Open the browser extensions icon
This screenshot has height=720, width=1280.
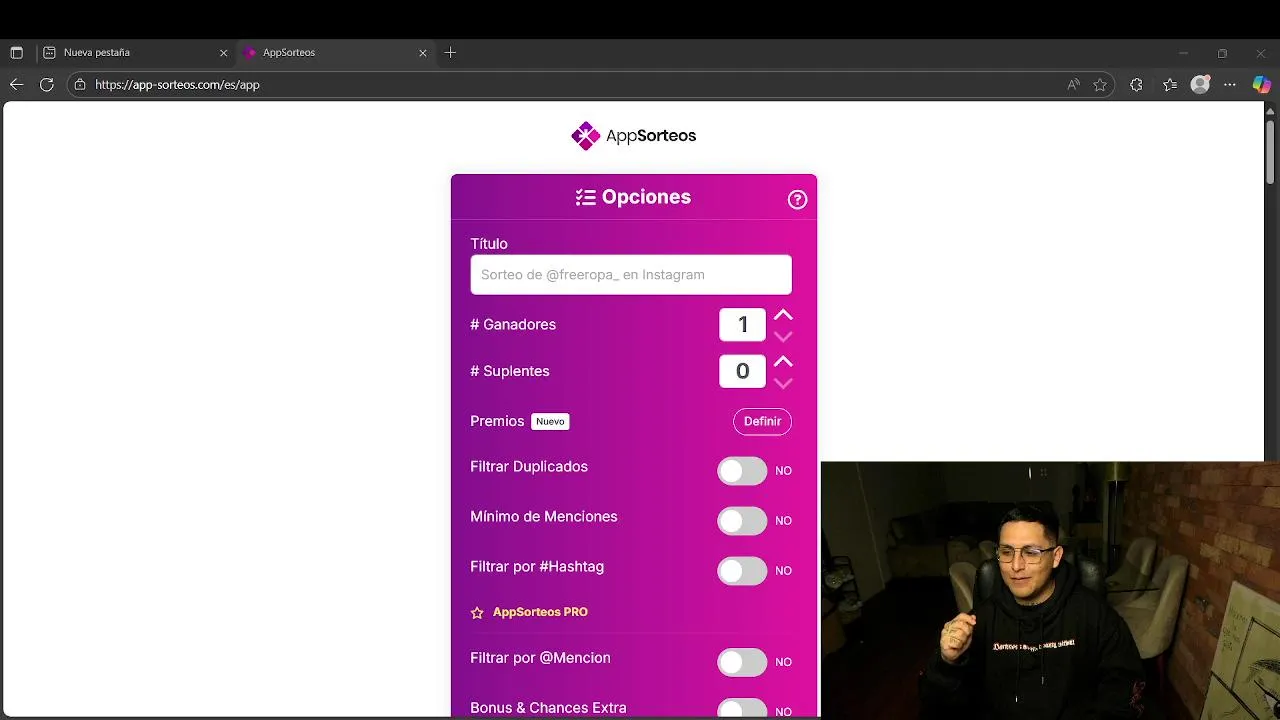1136,85
